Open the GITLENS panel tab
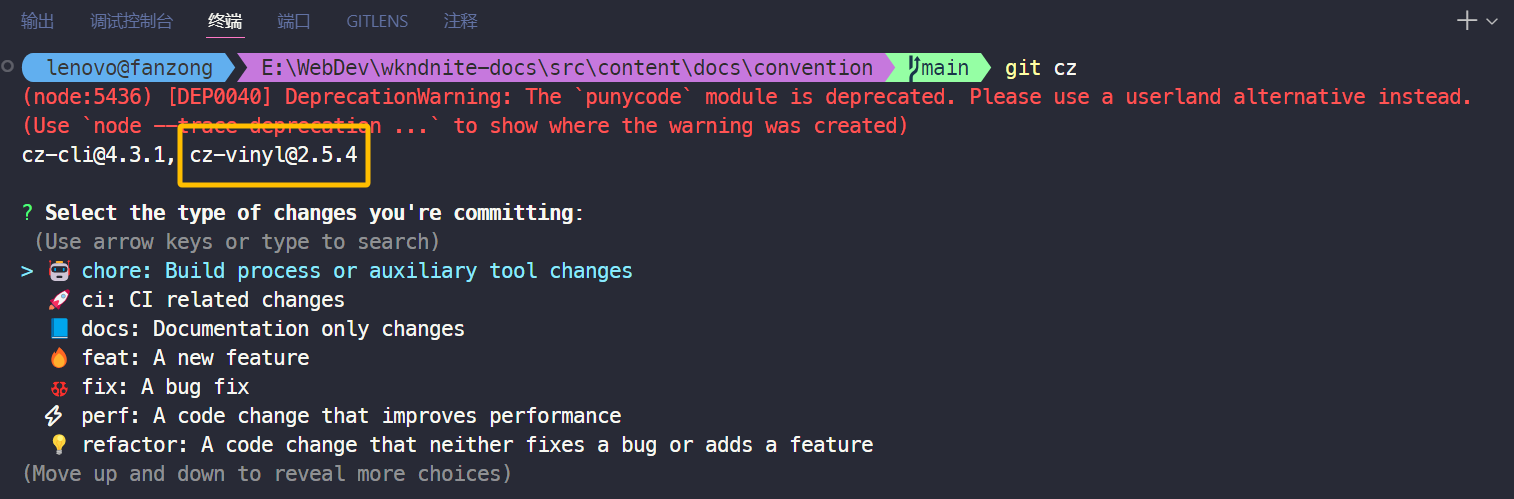The height and width of the screenshot is (499, 1514). 377,21
